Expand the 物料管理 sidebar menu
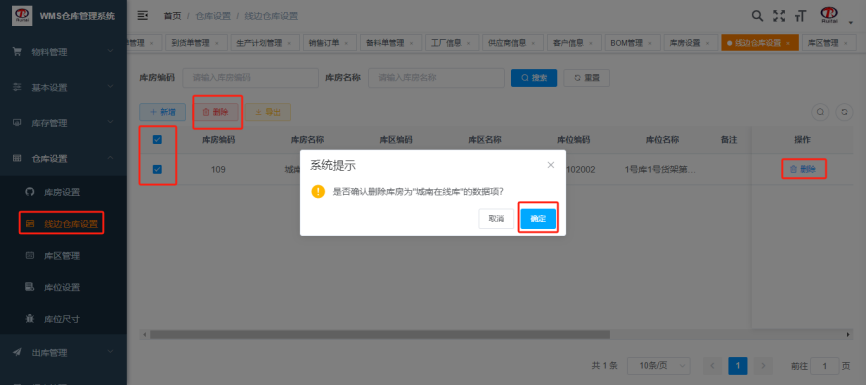 pyautogui.click(x=64, y=52)
